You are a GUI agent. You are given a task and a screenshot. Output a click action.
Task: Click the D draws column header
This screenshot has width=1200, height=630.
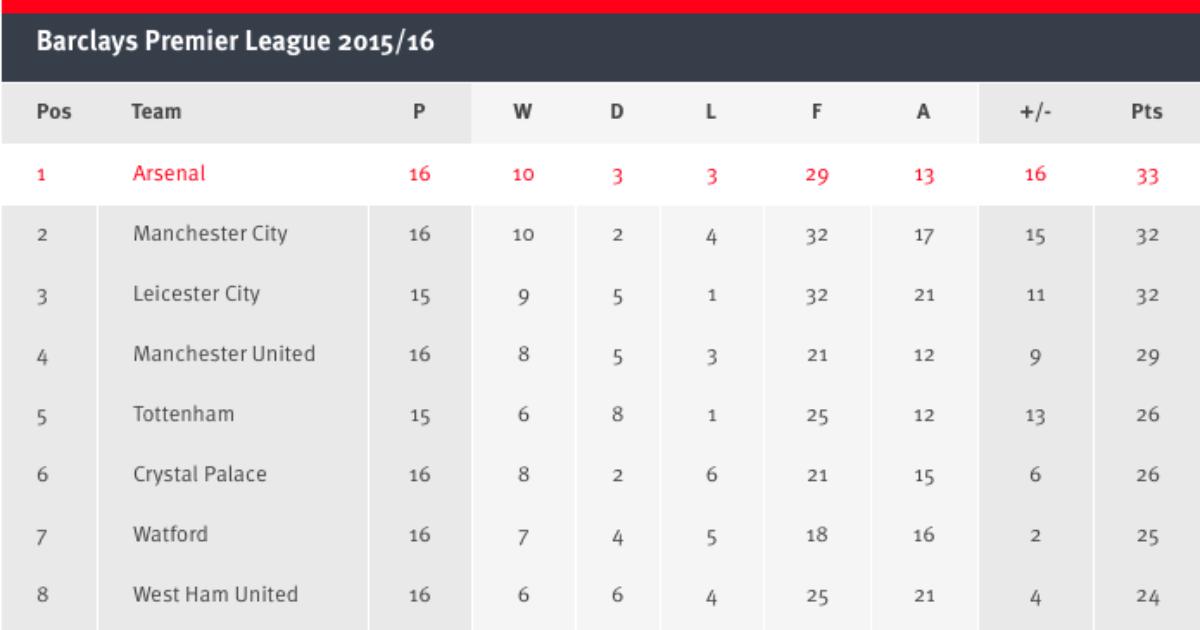(x=617, y=113)
